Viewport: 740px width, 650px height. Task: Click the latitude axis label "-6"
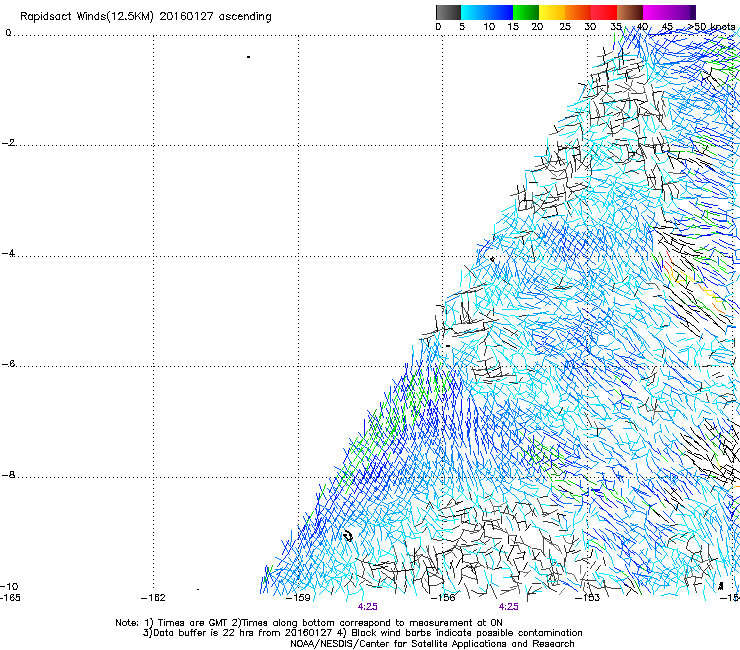pyautogui.click(x=8, y=363)
